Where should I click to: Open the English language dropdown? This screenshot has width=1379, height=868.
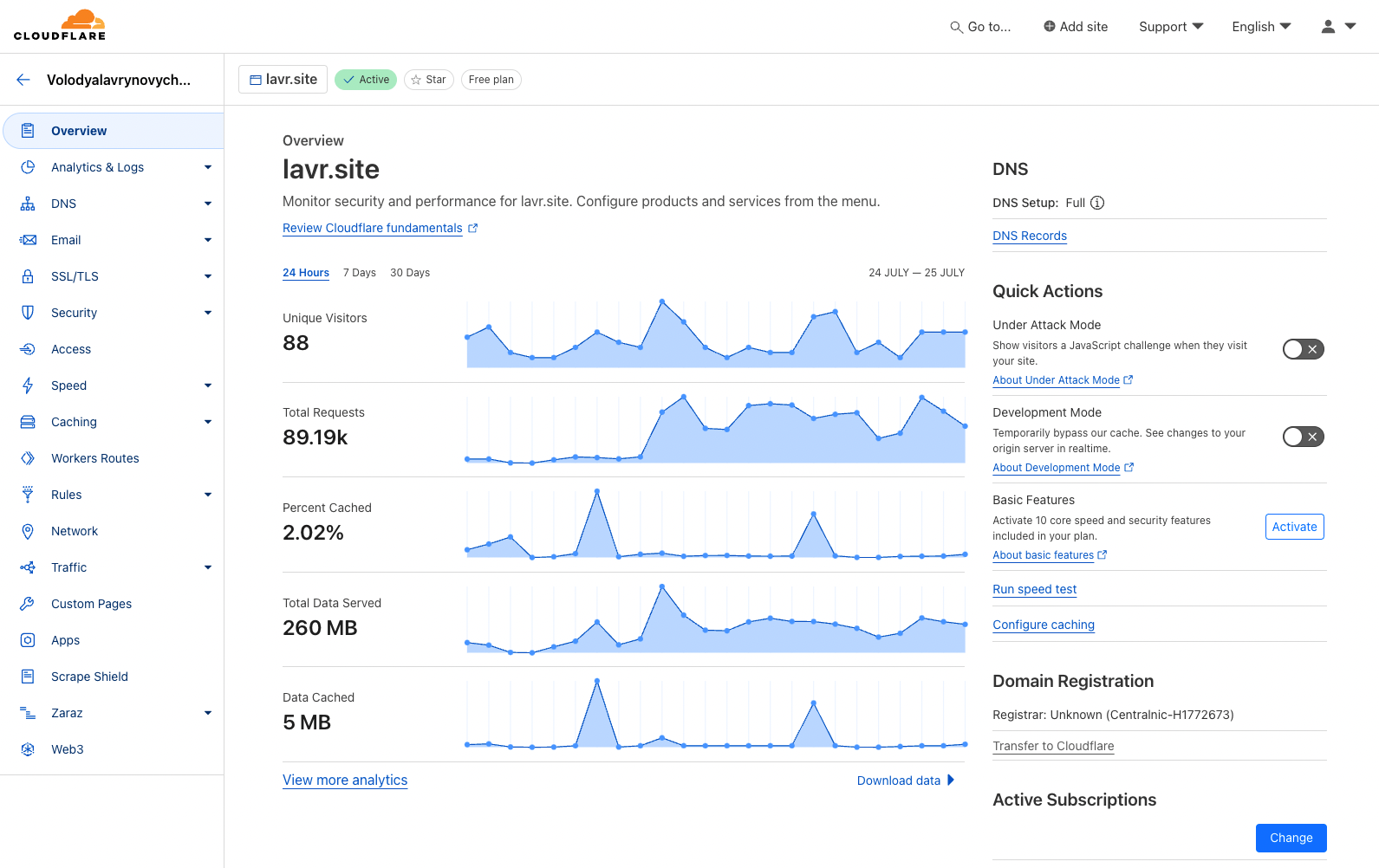click(x=1261, y=27)
